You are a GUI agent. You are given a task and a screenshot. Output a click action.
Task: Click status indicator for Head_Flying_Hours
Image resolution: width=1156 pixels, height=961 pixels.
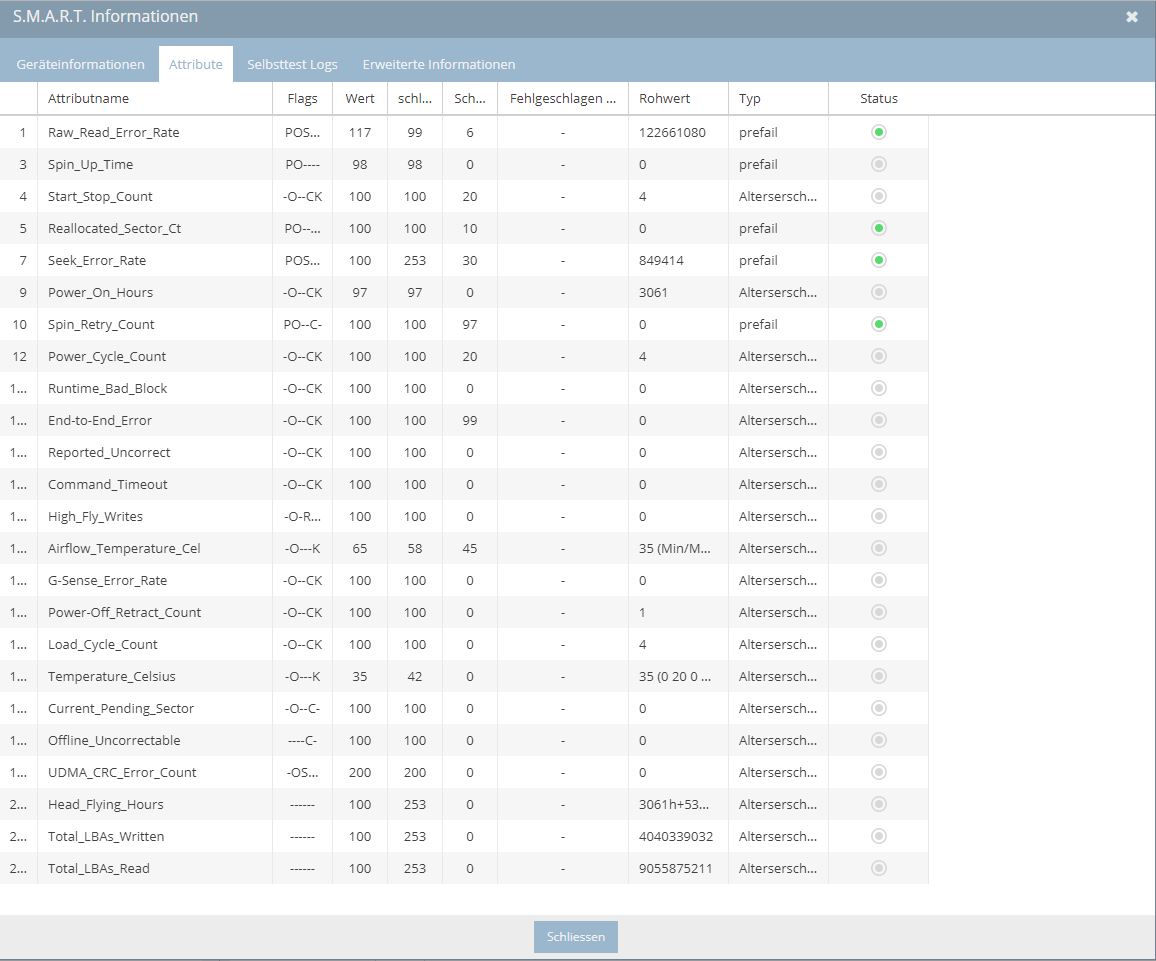(x=879, y=805)
